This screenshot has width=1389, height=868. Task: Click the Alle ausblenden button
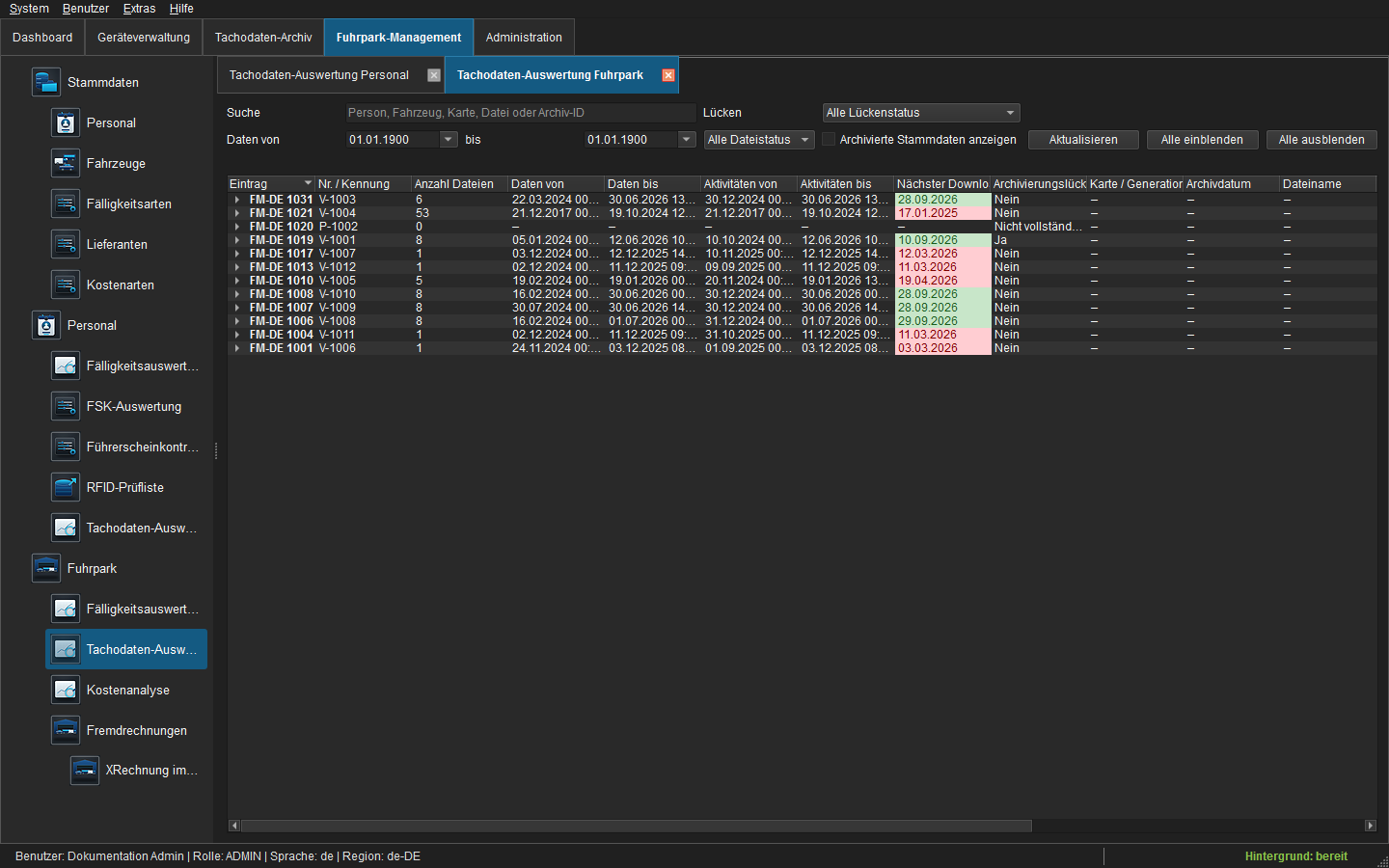point(1321,140)
